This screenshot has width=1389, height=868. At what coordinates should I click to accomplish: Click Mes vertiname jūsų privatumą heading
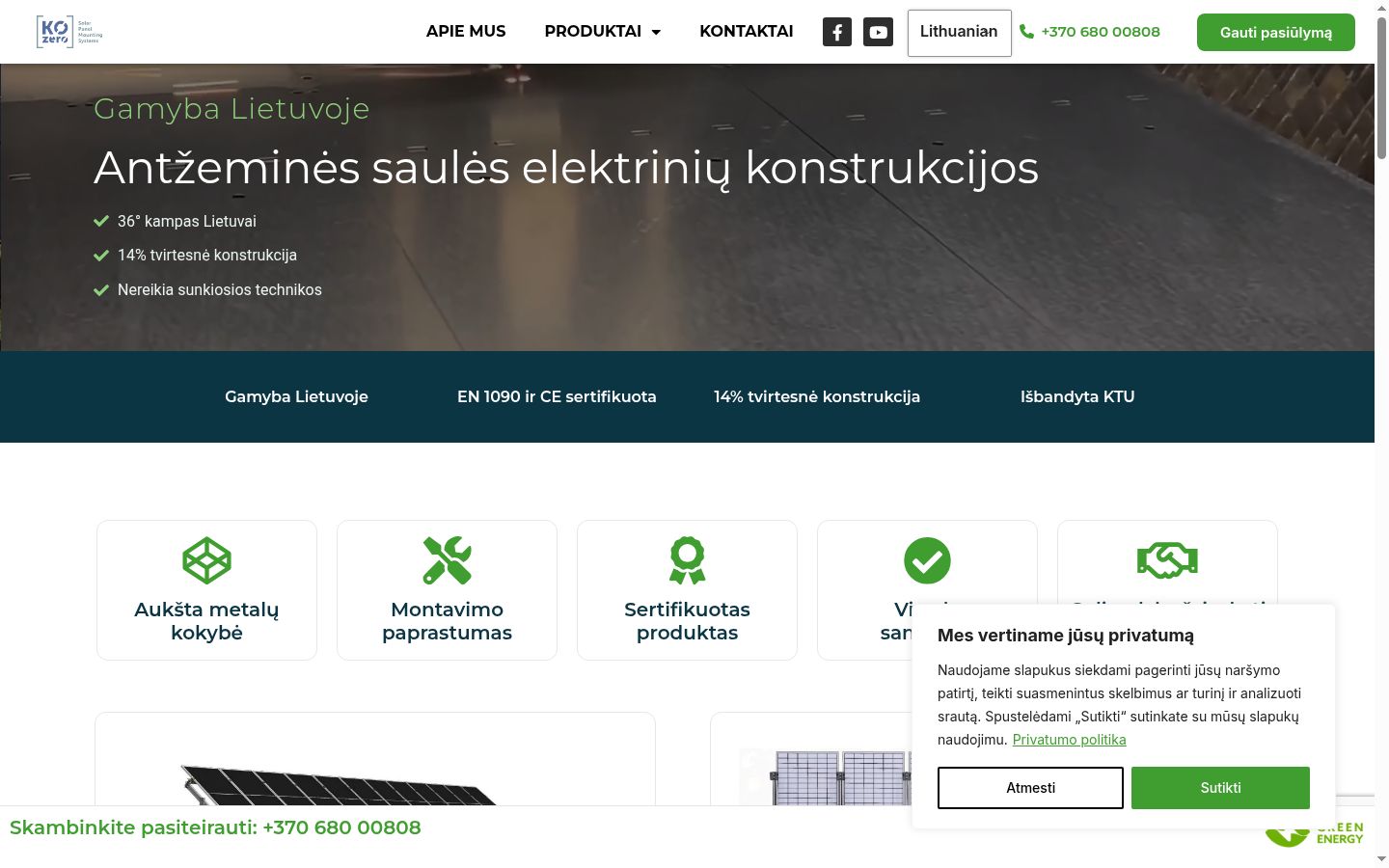click(1066, 636)
